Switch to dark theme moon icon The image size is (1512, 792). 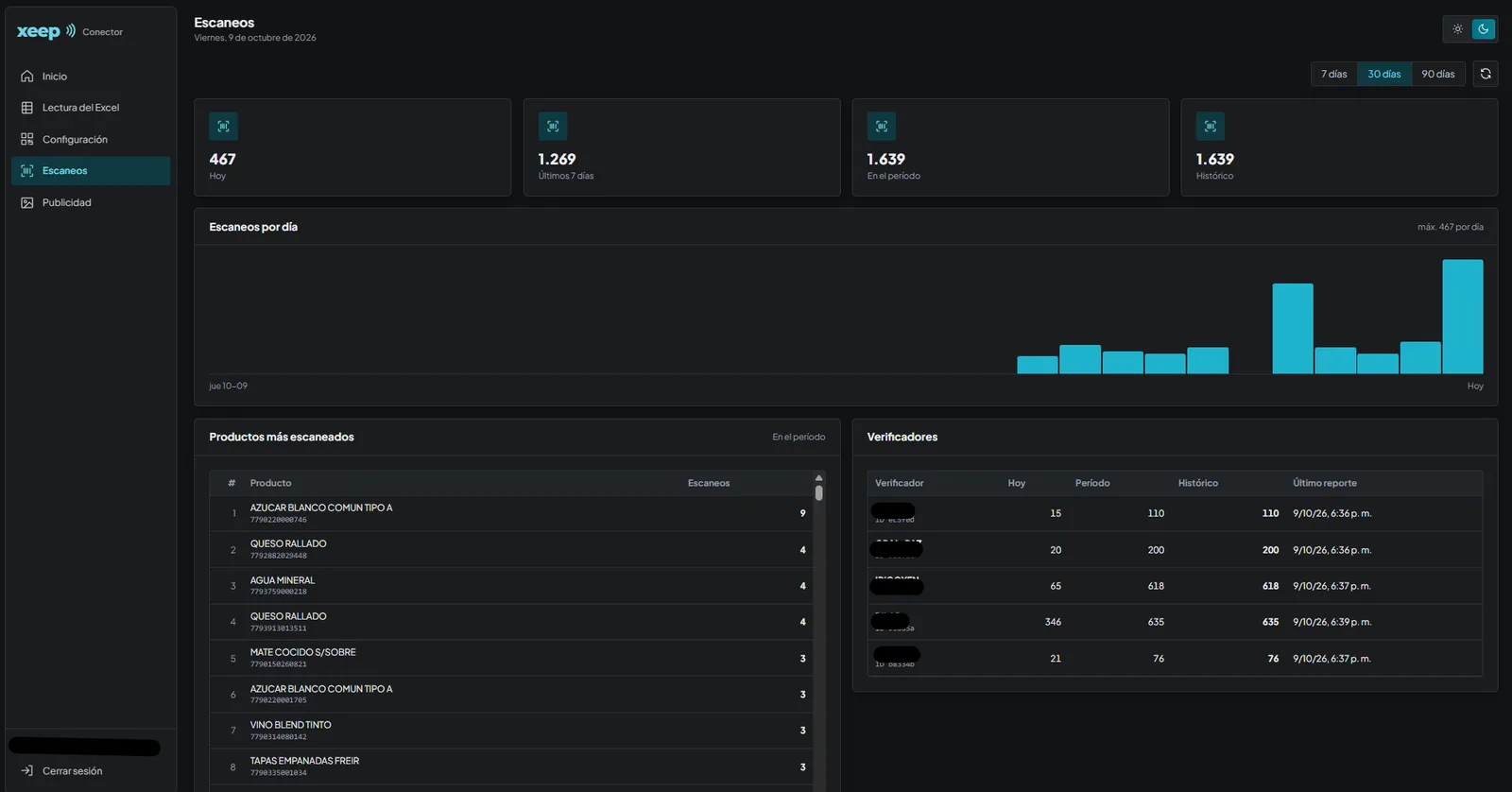1484,29
